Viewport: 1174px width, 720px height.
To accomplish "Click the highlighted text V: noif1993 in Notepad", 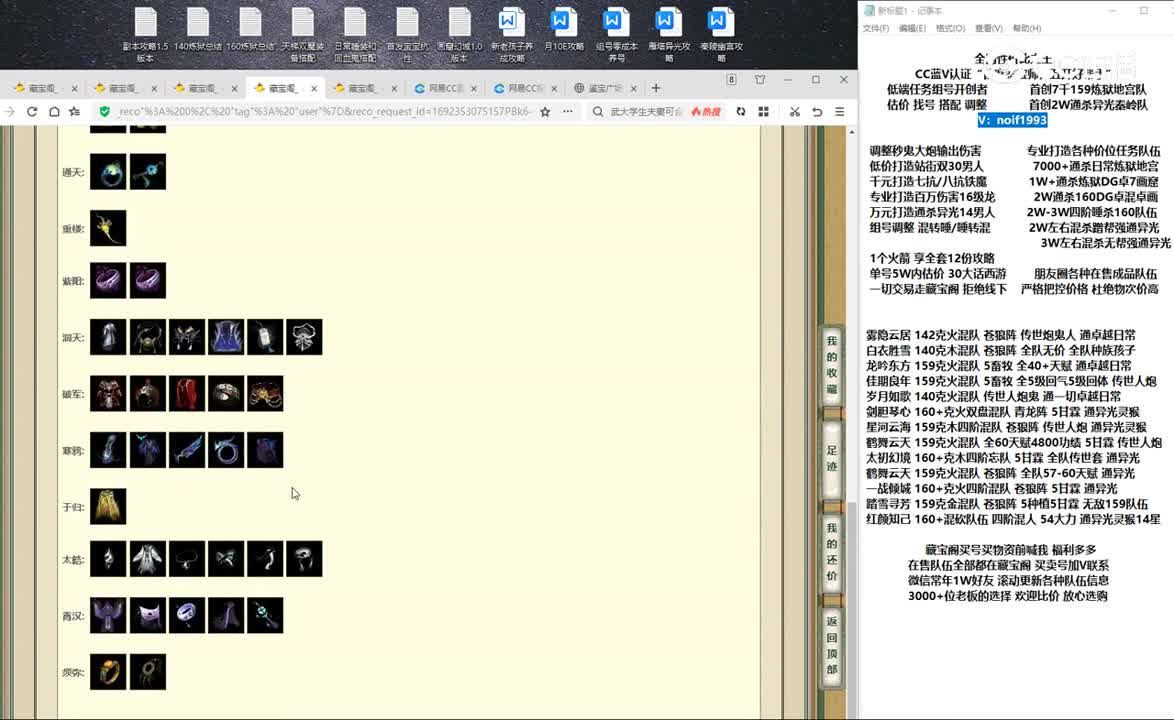I will [x=1012, y=120].
